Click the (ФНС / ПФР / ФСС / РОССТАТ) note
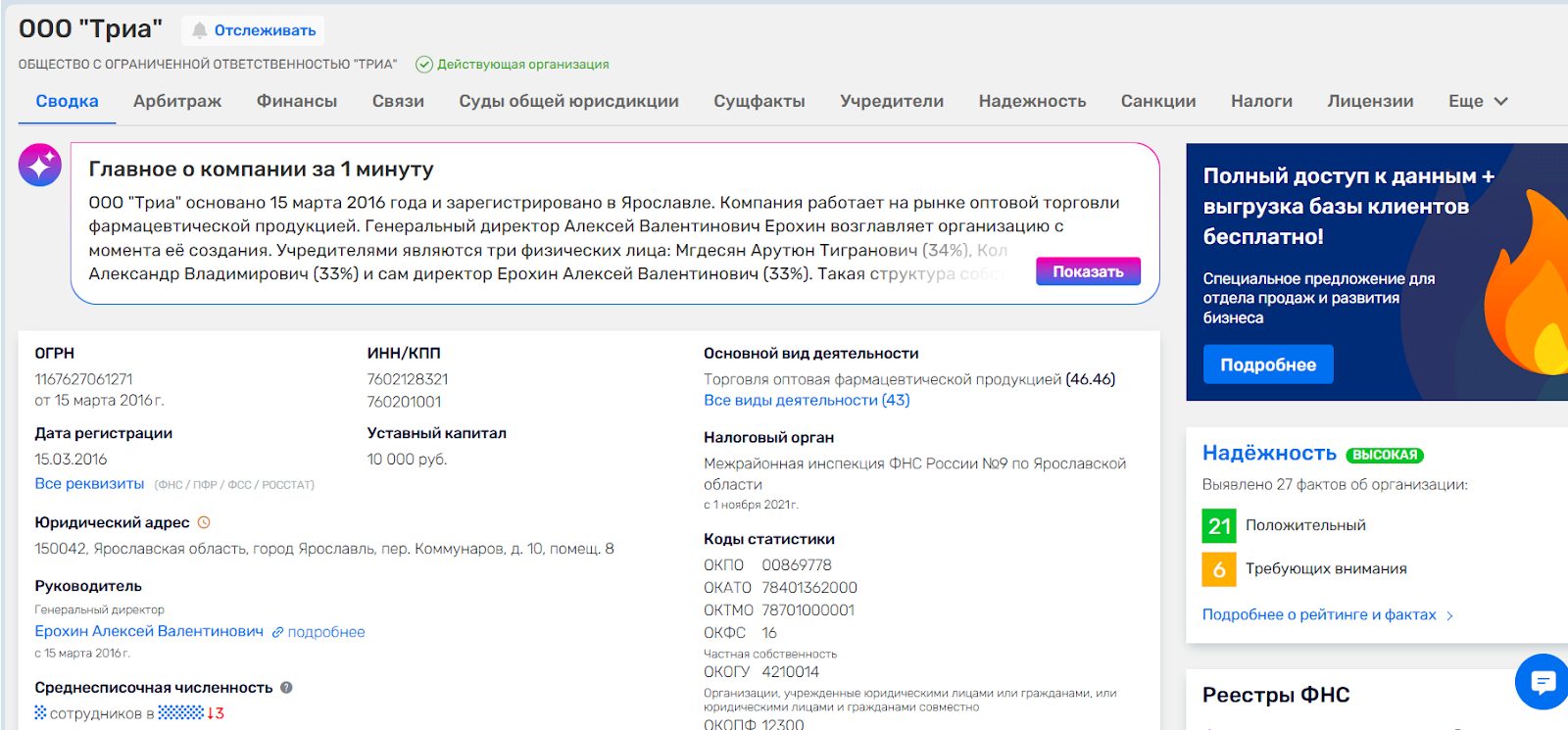 pos(234,485)
